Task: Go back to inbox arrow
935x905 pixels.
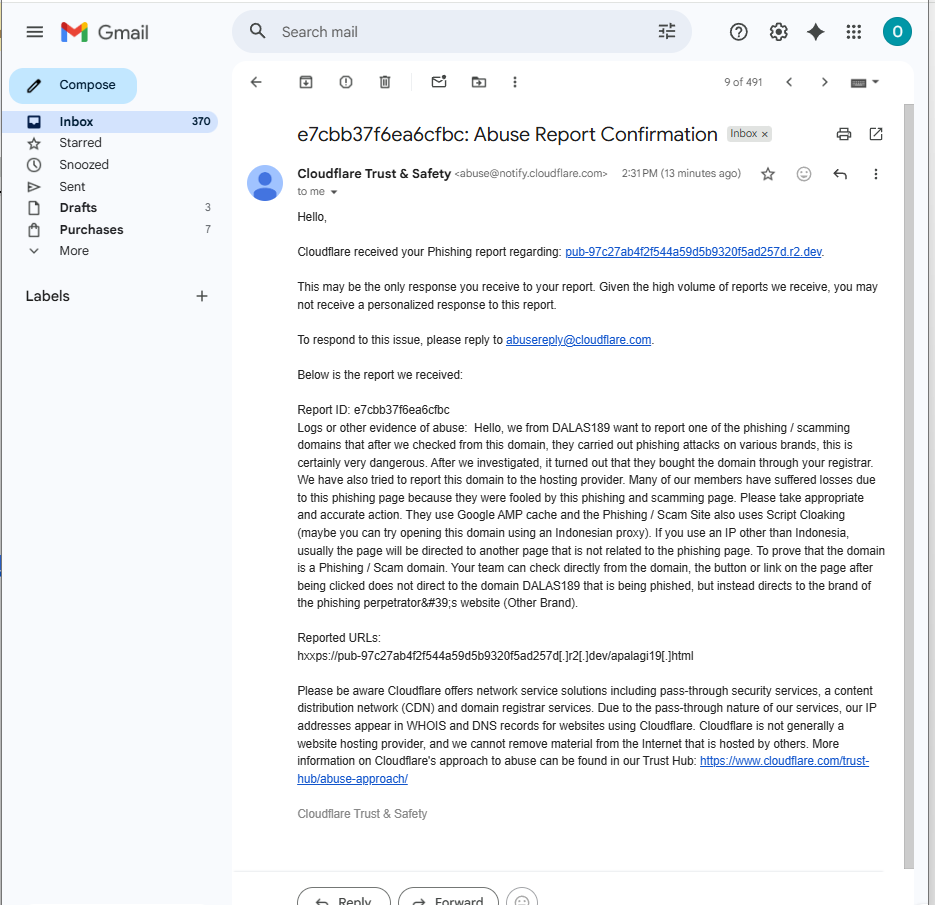Action: click(256, 82)
